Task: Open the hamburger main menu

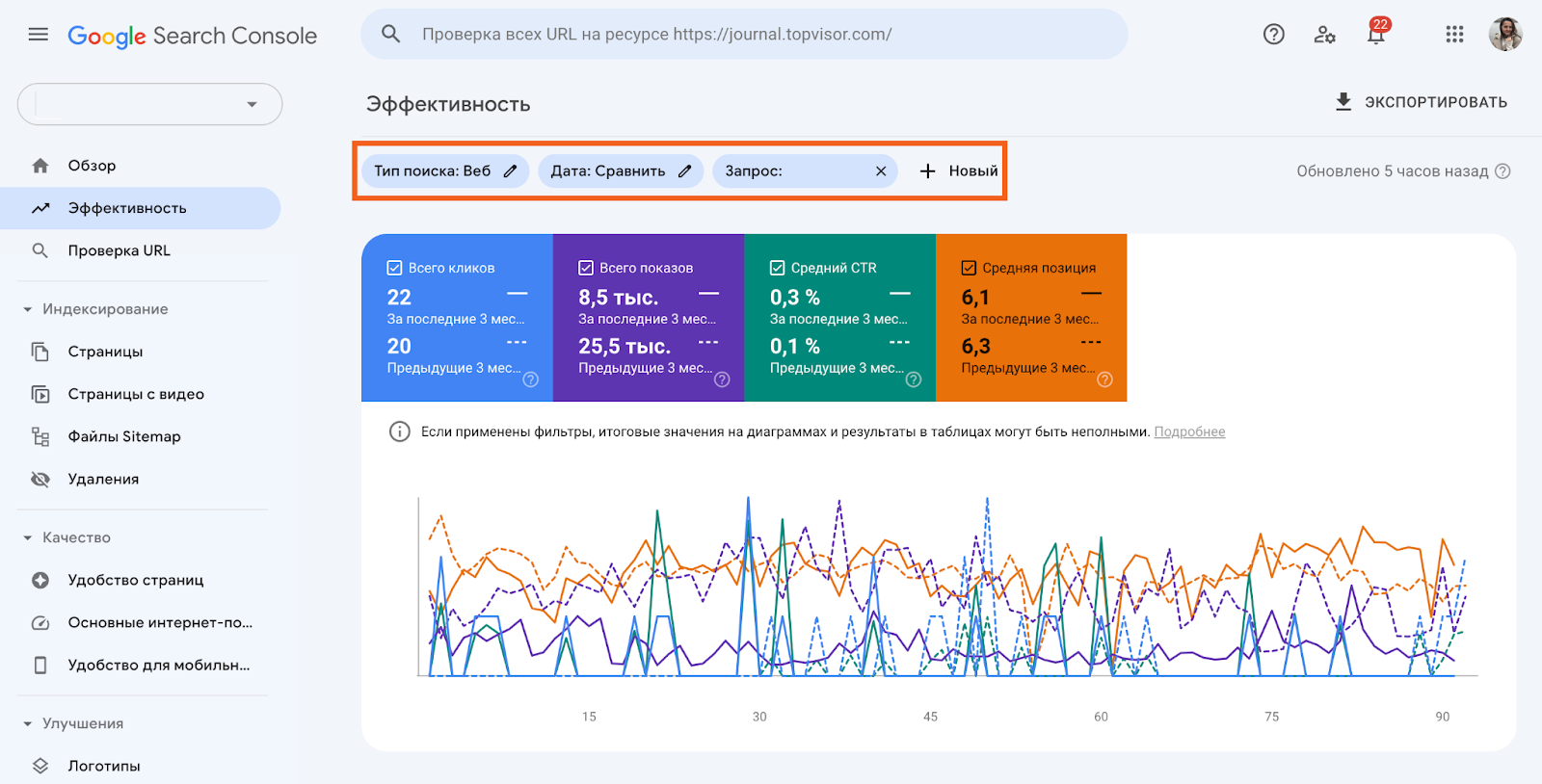Action: [39, 35]
